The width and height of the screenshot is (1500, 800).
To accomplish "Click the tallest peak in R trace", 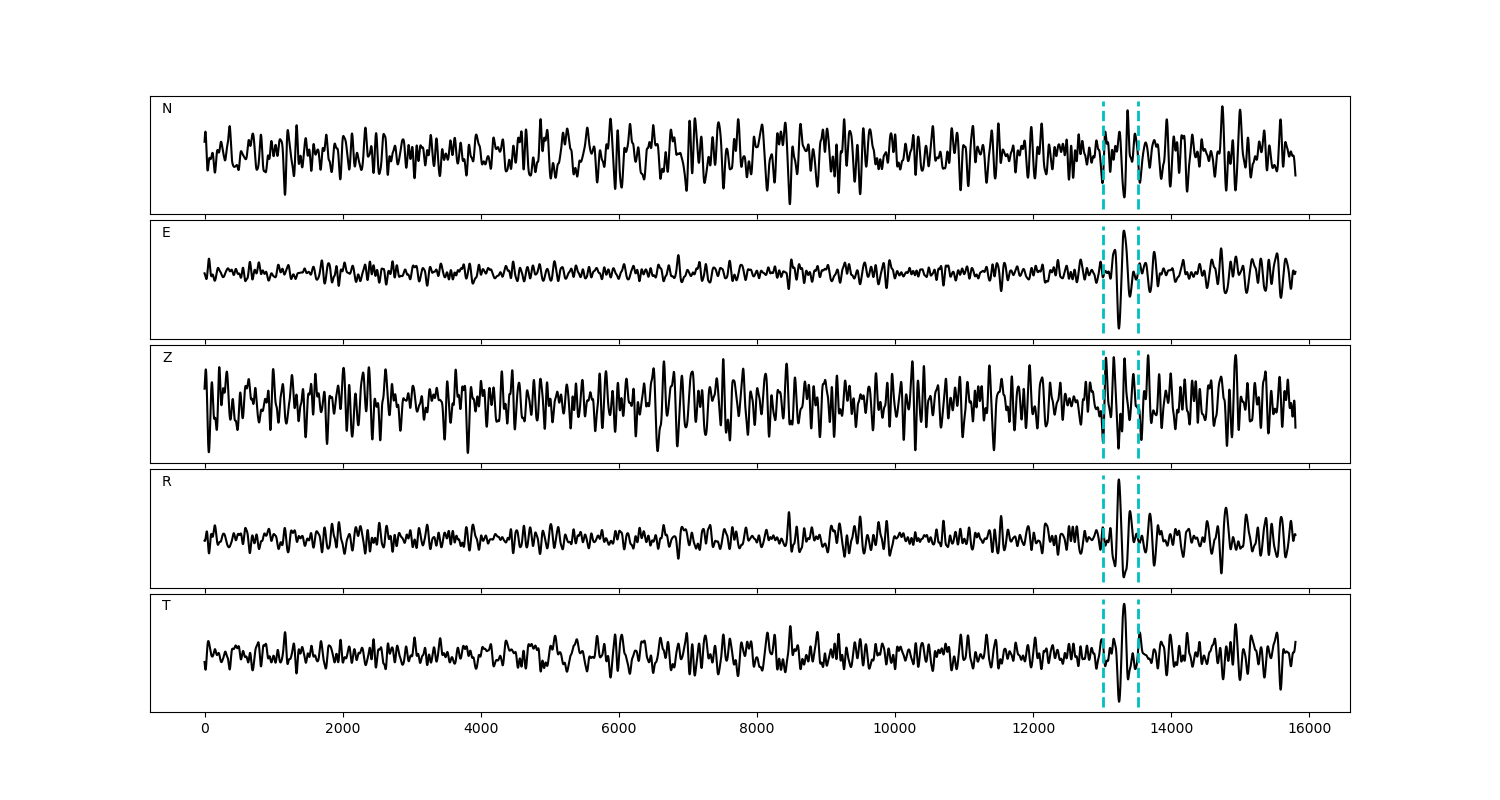I will pyautogui.click(x=1118, y=480).
